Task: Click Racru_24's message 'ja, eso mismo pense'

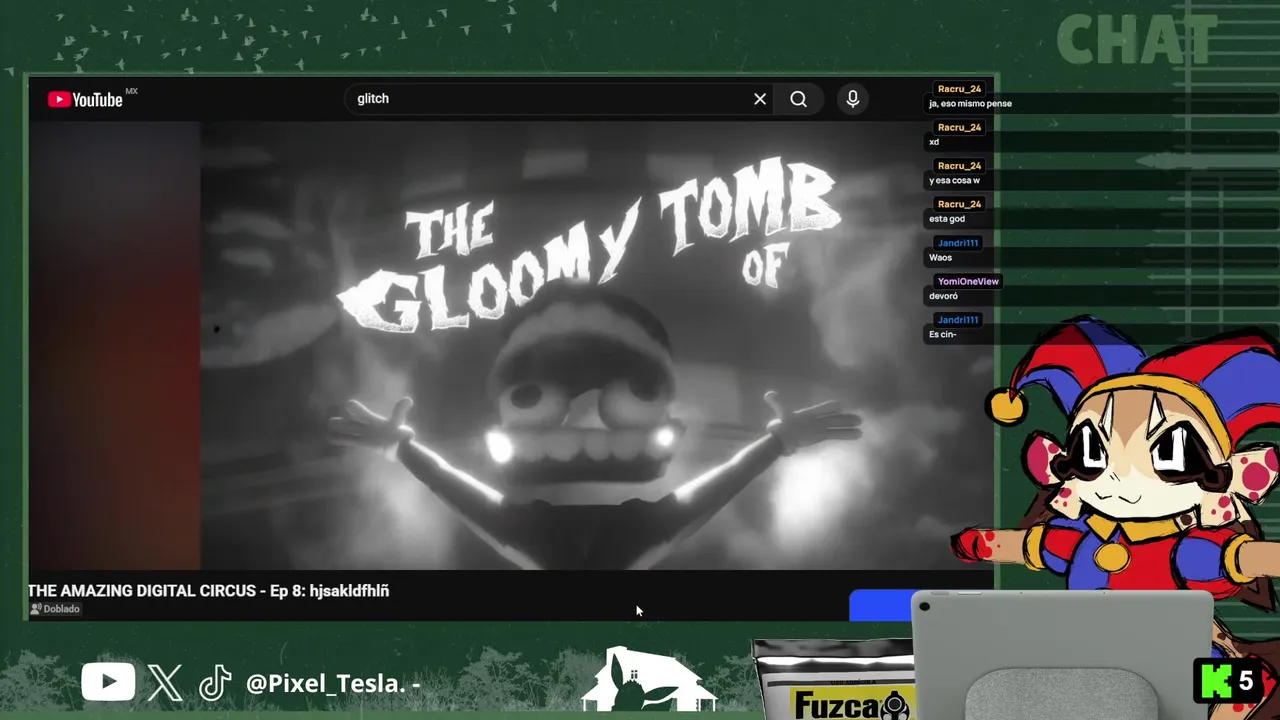Action: (970, 104)
